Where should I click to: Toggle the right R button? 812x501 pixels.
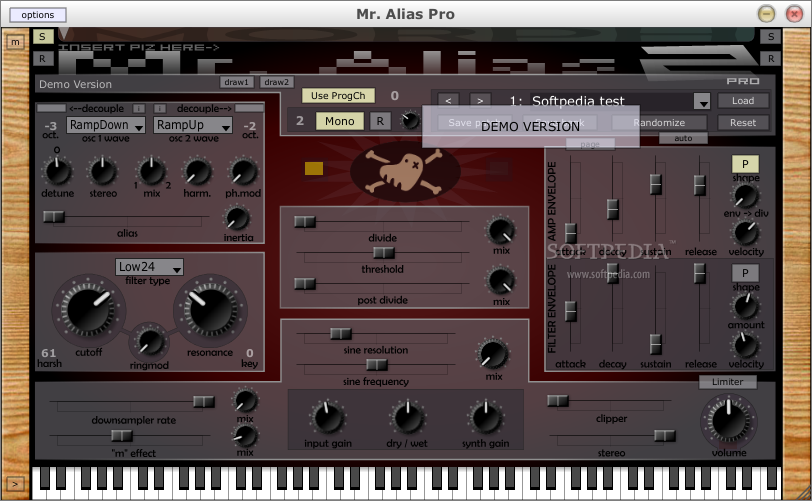point(771,59)
